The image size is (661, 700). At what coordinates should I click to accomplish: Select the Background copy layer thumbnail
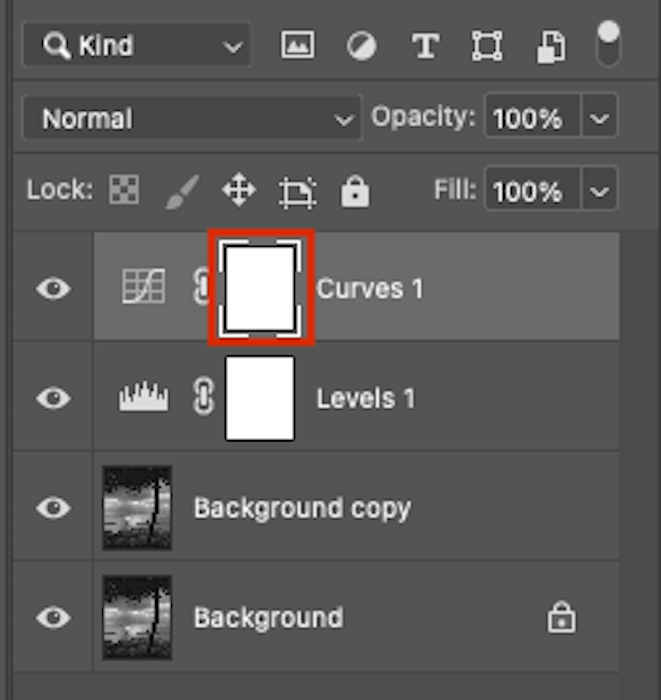point(137,508)
